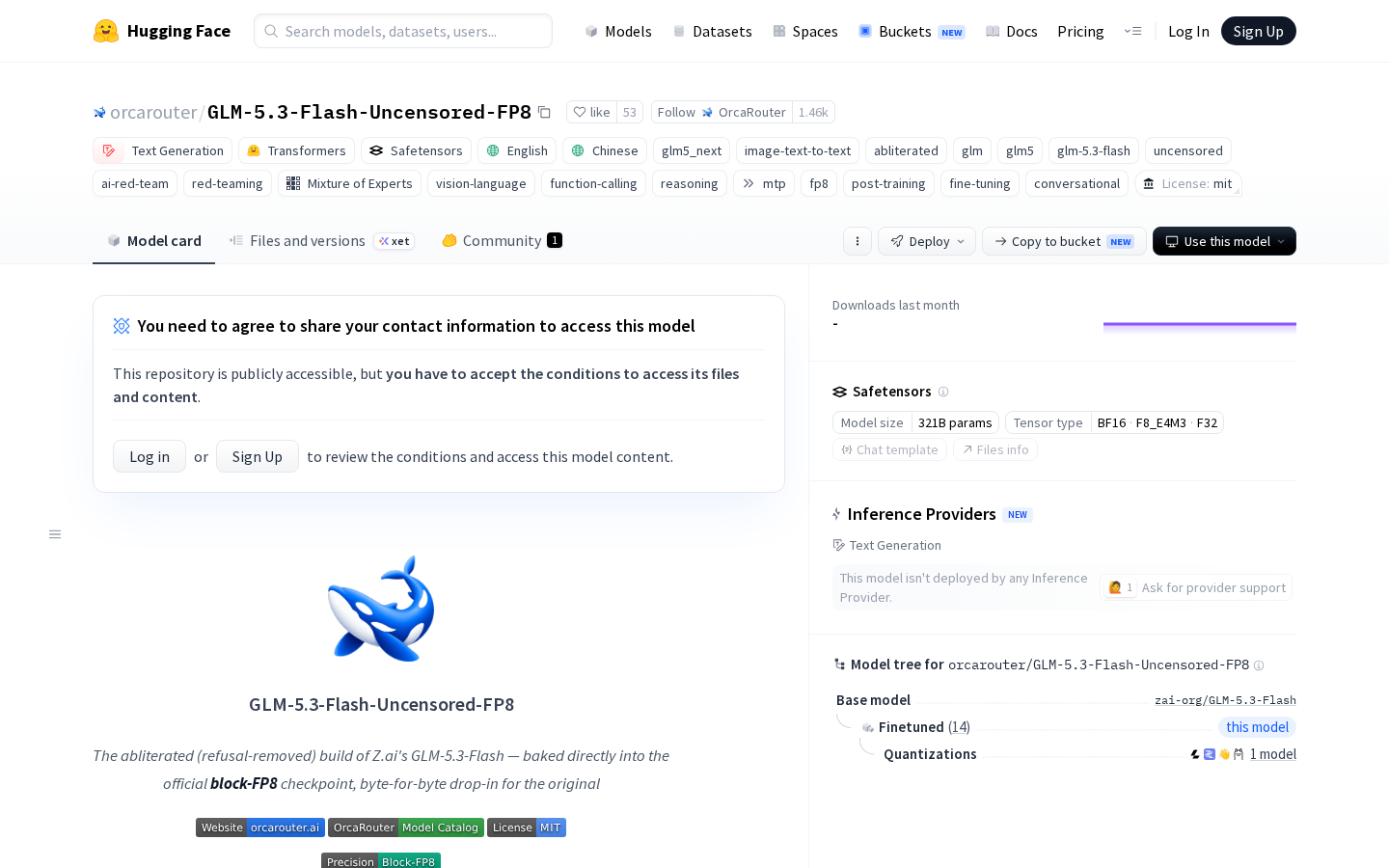1389x868 pixels.
Task: Open the expanded navigation menu icon
Action: (1132, 31)
